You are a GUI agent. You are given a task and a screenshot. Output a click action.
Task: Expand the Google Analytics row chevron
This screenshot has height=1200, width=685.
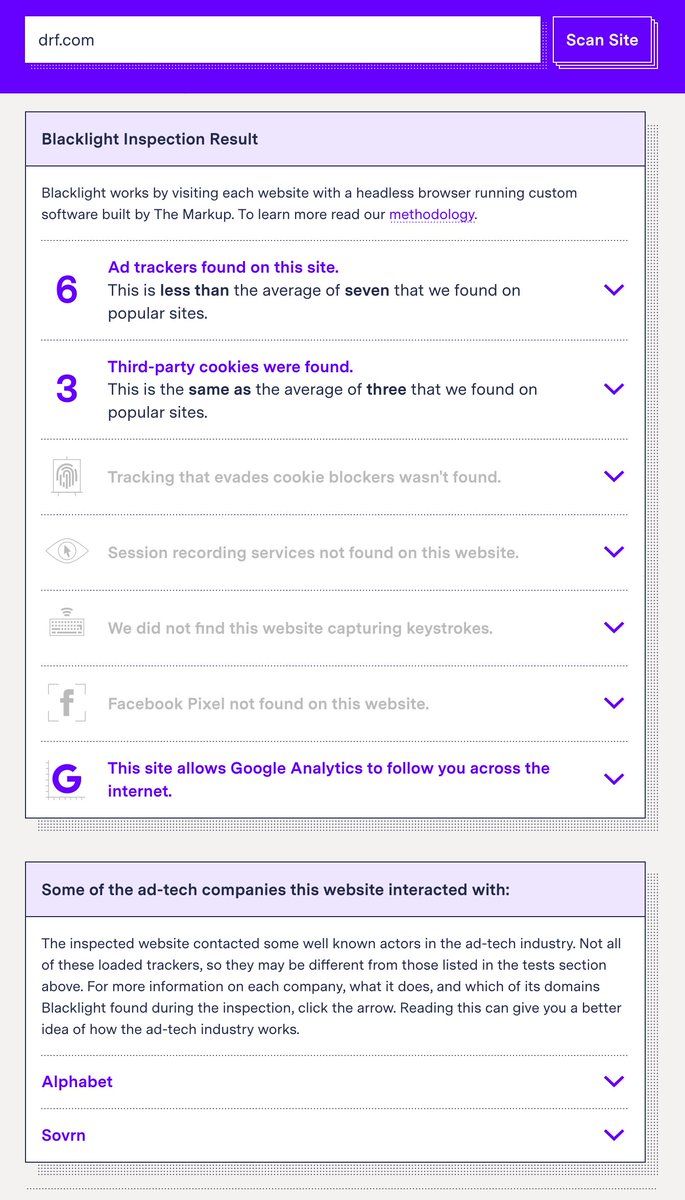(x=614, y=779)
